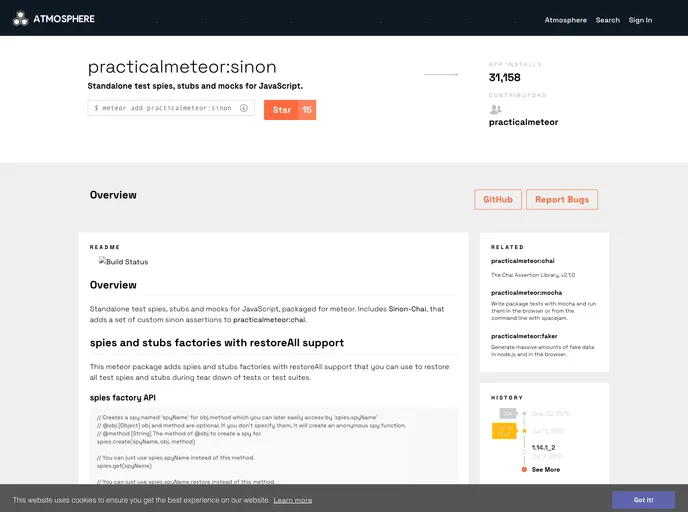Image resolution: width=688 pixels, height=512 pixels.
Task: Click See More in History
Action: (x=546, y=469)
